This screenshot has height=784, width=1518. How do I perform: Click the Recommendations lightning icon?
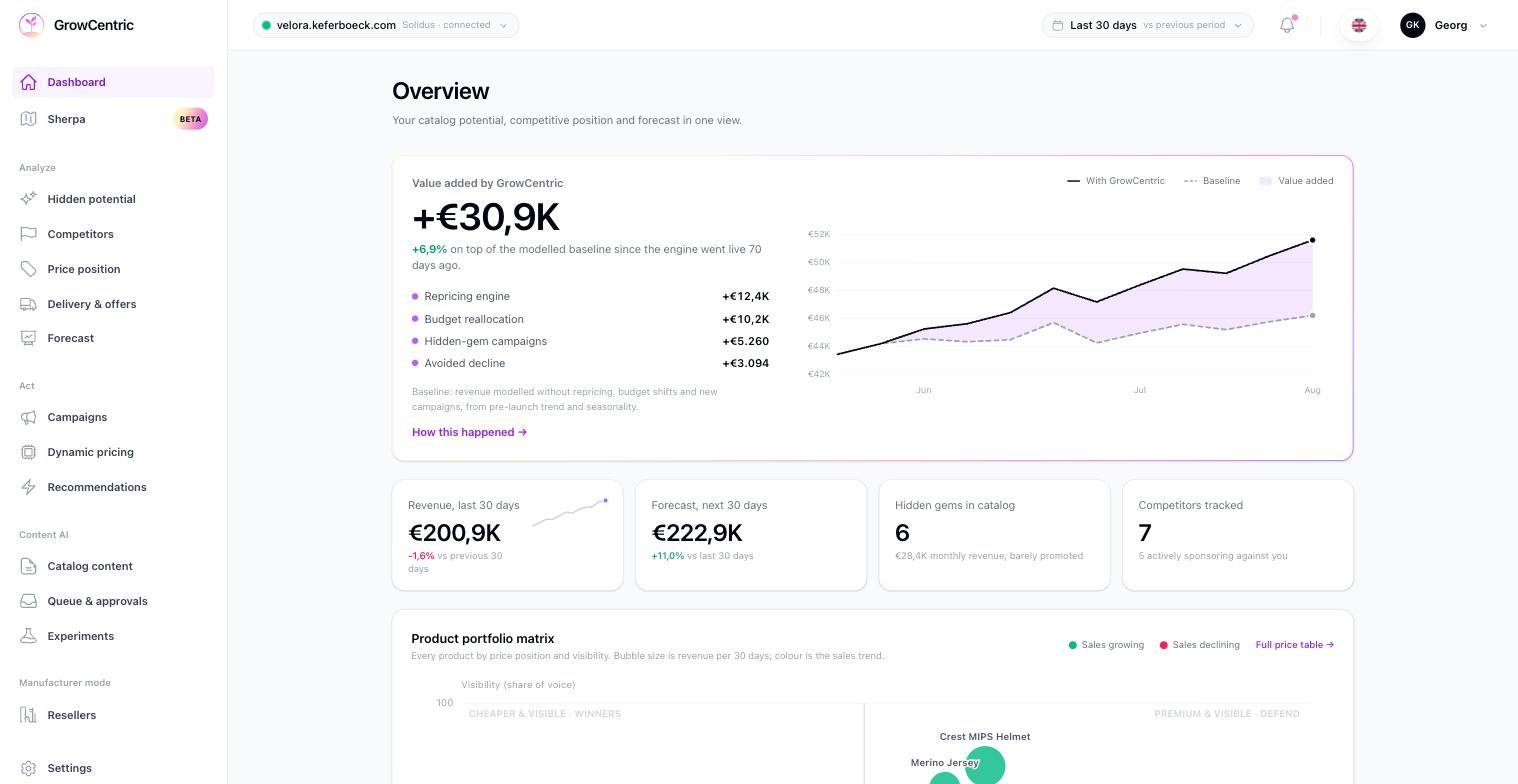point(28,487)
